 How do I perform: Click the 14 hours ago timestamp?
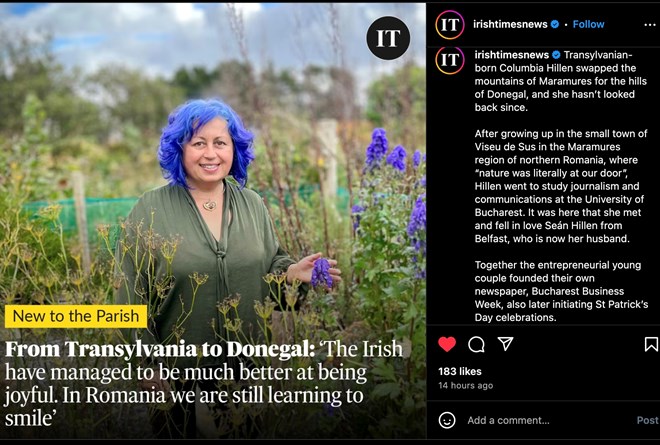465,385
